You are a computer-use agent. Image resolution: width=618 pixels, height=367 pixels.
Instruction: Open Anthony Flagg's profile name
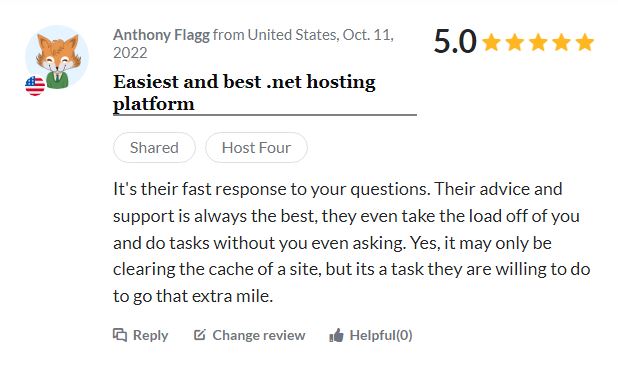(x=161, y=35)
